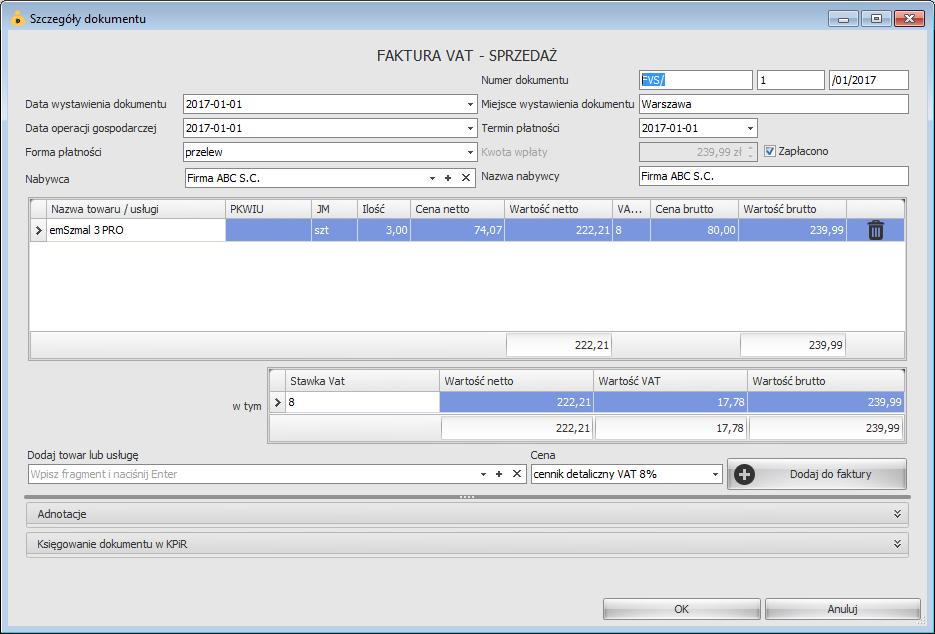The width and height of the screenshot is (935, 634).
Task: Add new product via plus icon in search box
Action: [499, 474]
